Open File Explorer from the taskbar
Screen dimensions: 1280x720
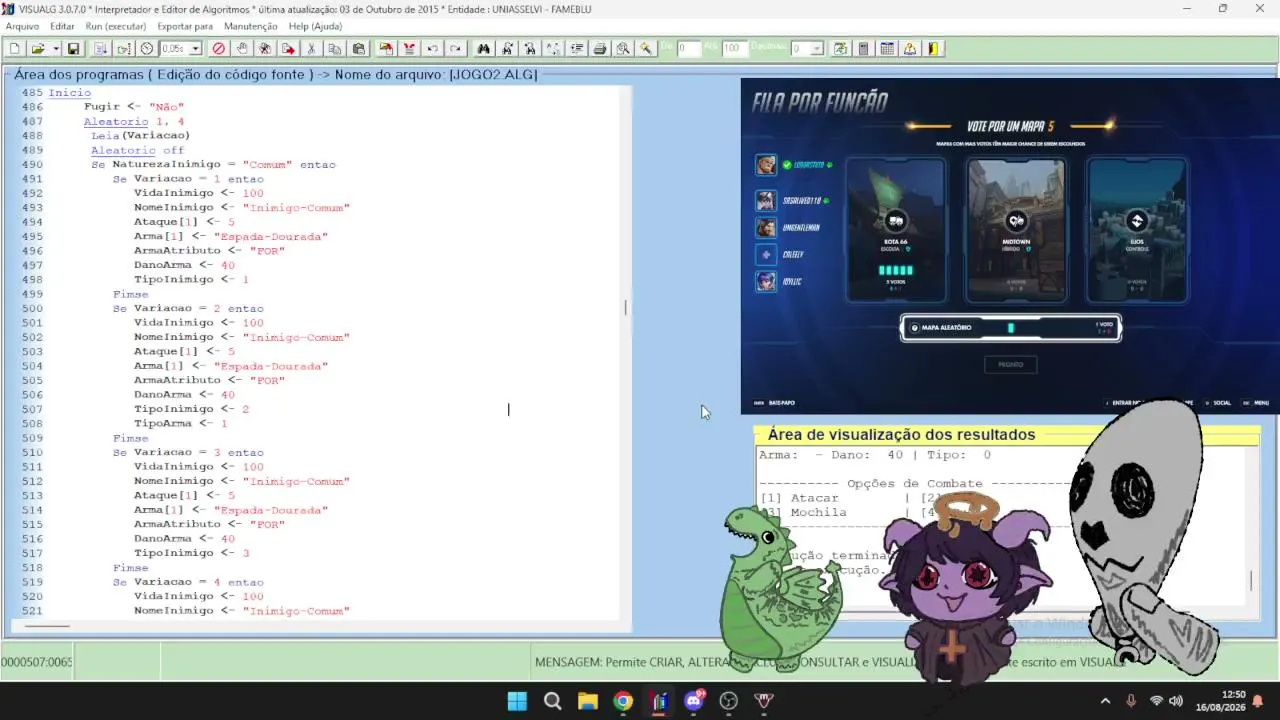coord(587,701)
